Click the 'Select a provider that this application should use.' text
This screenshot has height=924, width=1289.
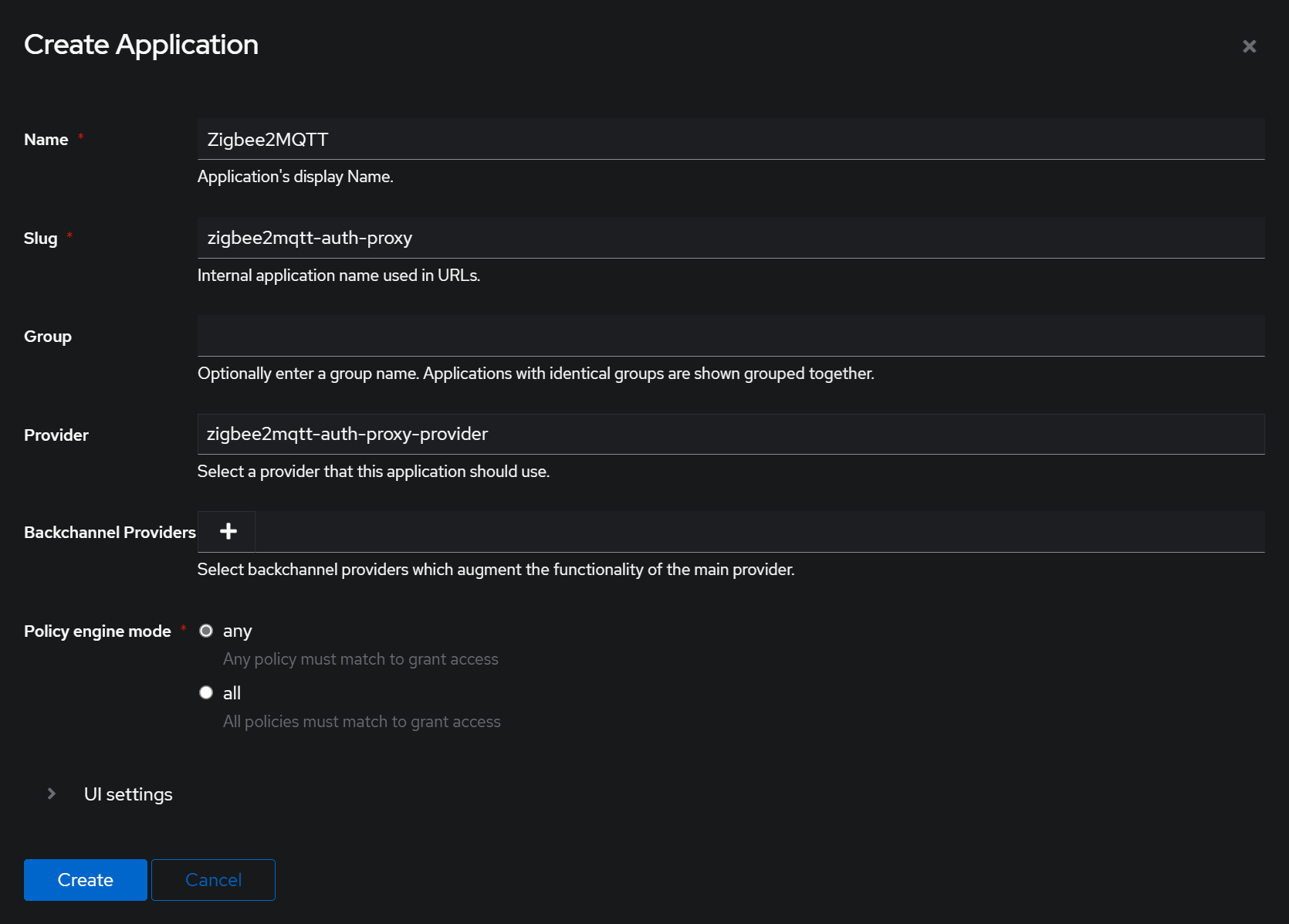point(374,472)
